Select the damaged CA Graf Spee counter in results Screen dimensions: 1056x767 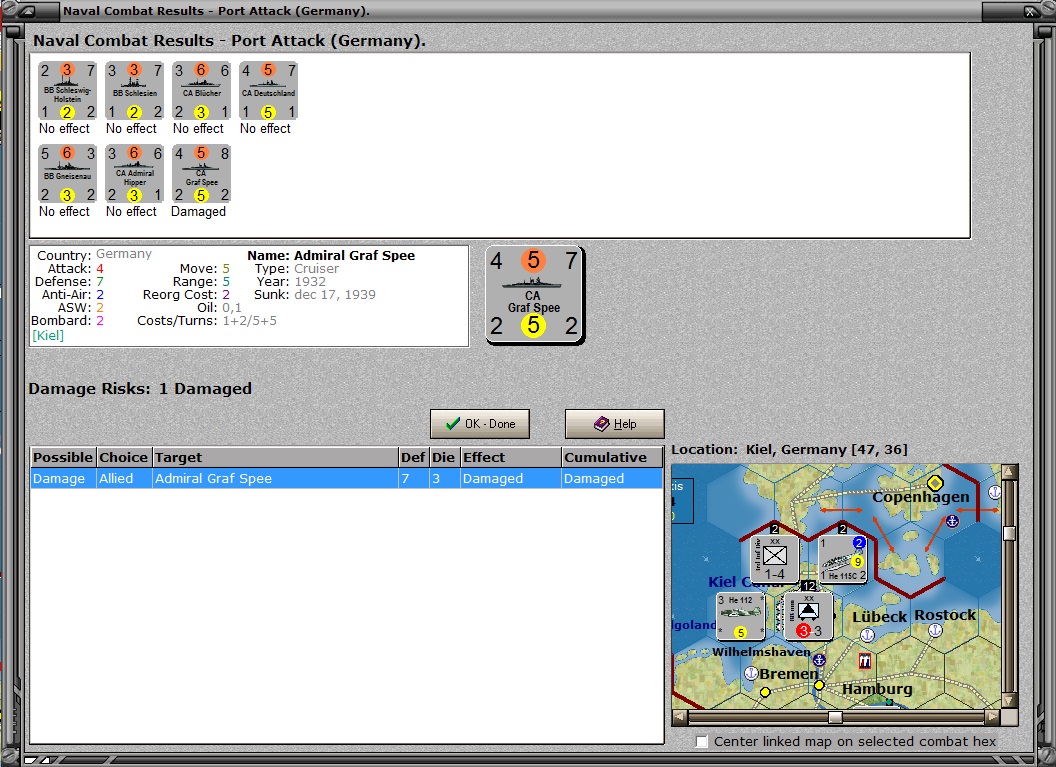tap(201, 174)
